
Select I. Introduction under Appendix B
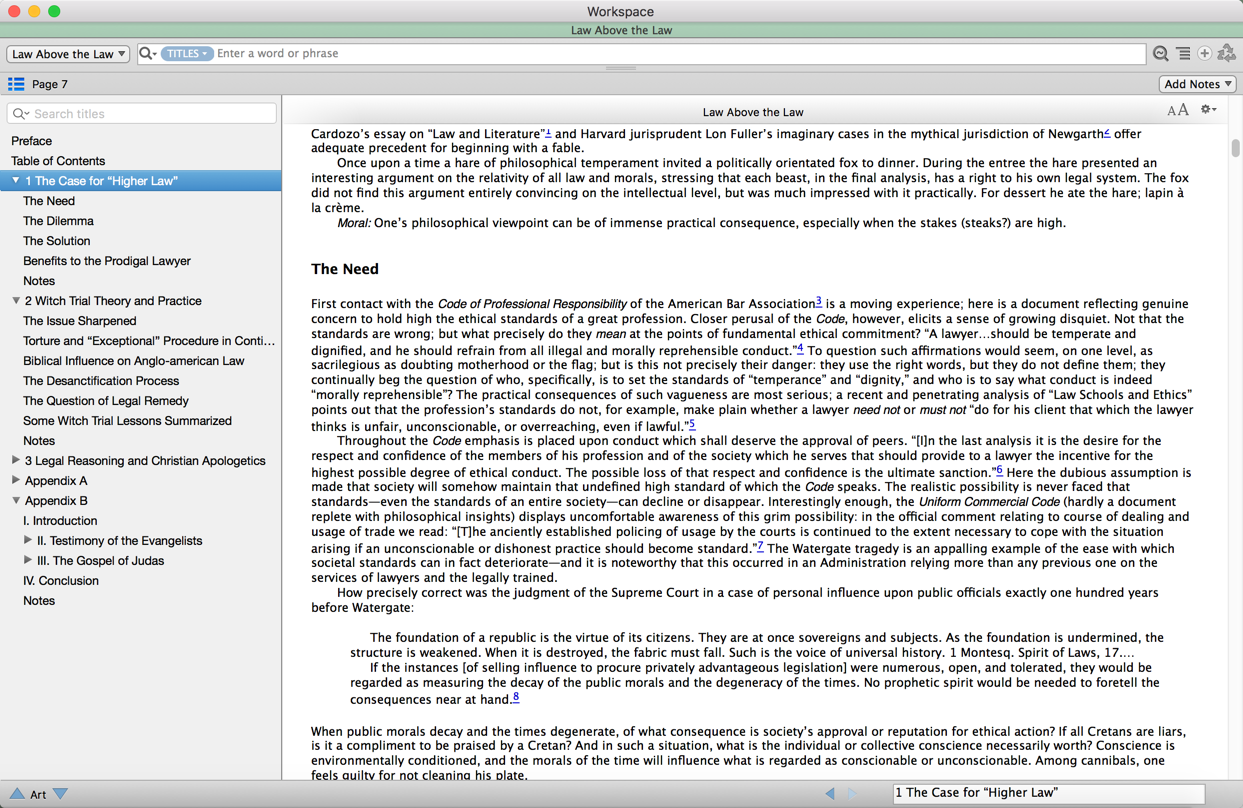(60, 521)
